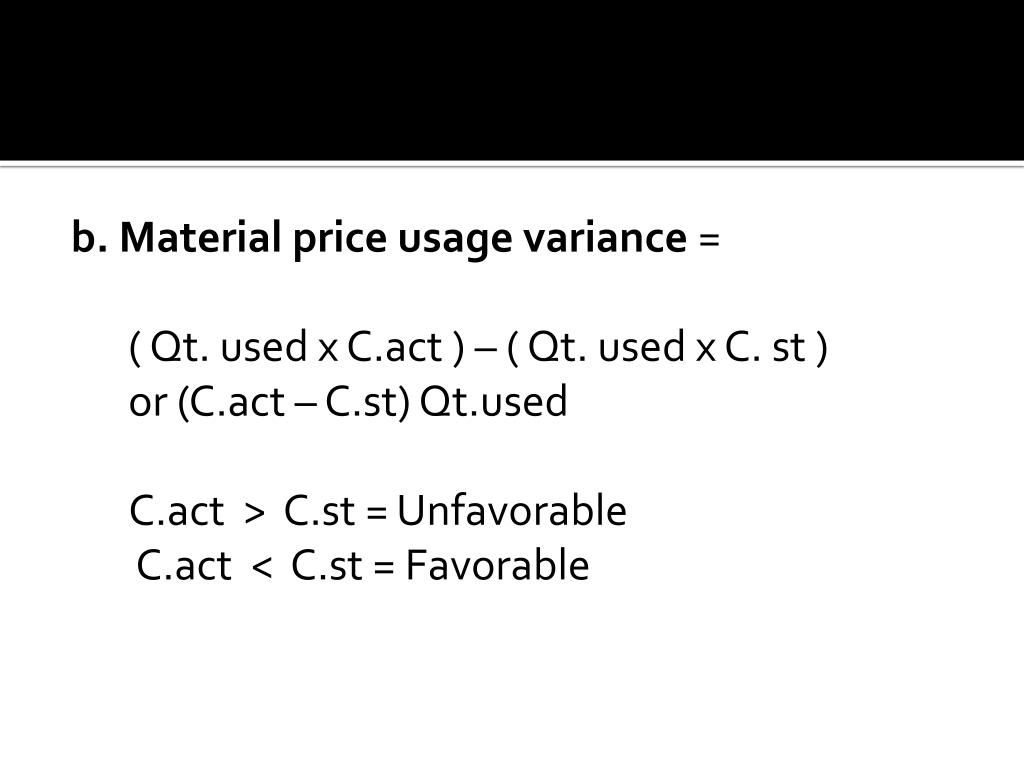Click the word 'or' starting second formula
Screen dimensions: 1024x768
tap(148, 404)
